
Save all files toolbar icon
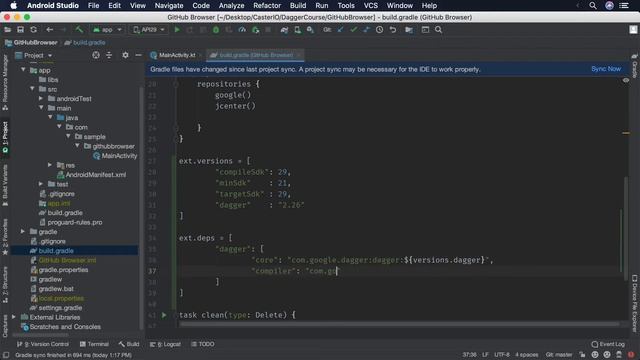pyautogui.click(x=20, y=30)
